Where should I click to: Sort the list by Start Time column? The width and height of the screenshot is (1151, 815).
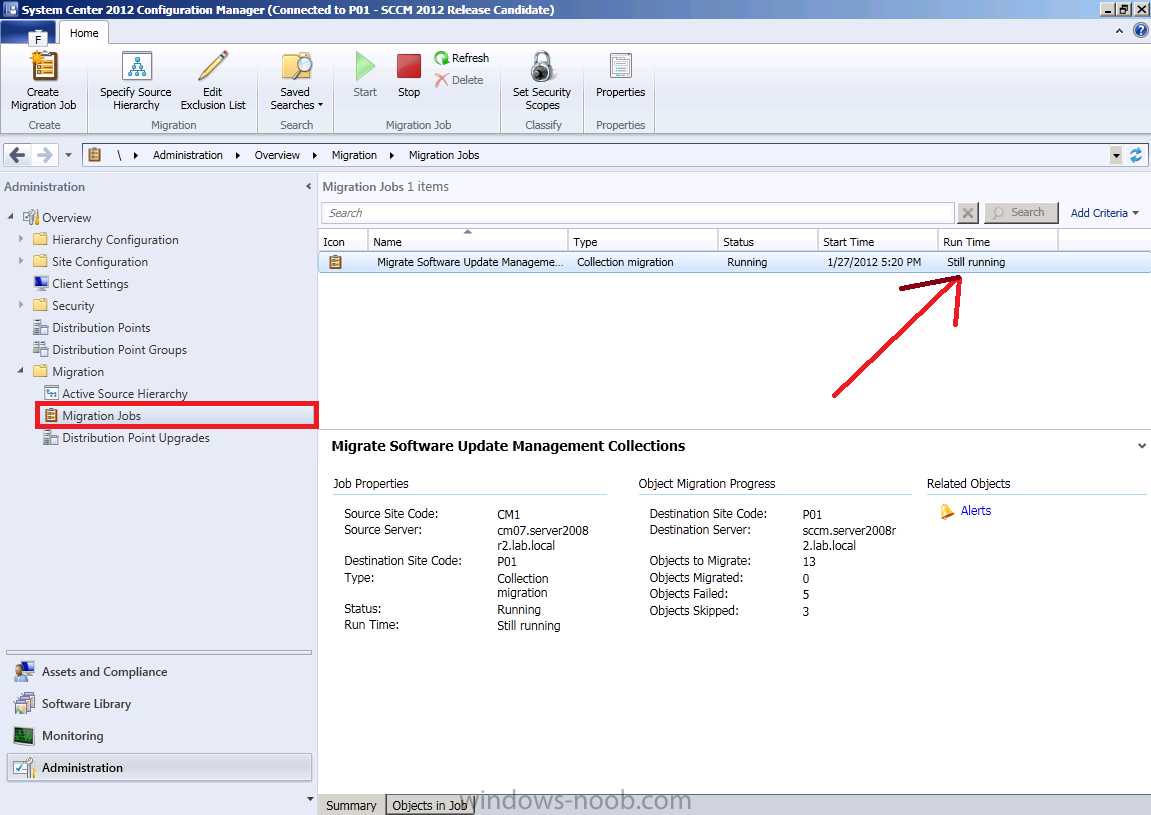[x=877, y=242]
